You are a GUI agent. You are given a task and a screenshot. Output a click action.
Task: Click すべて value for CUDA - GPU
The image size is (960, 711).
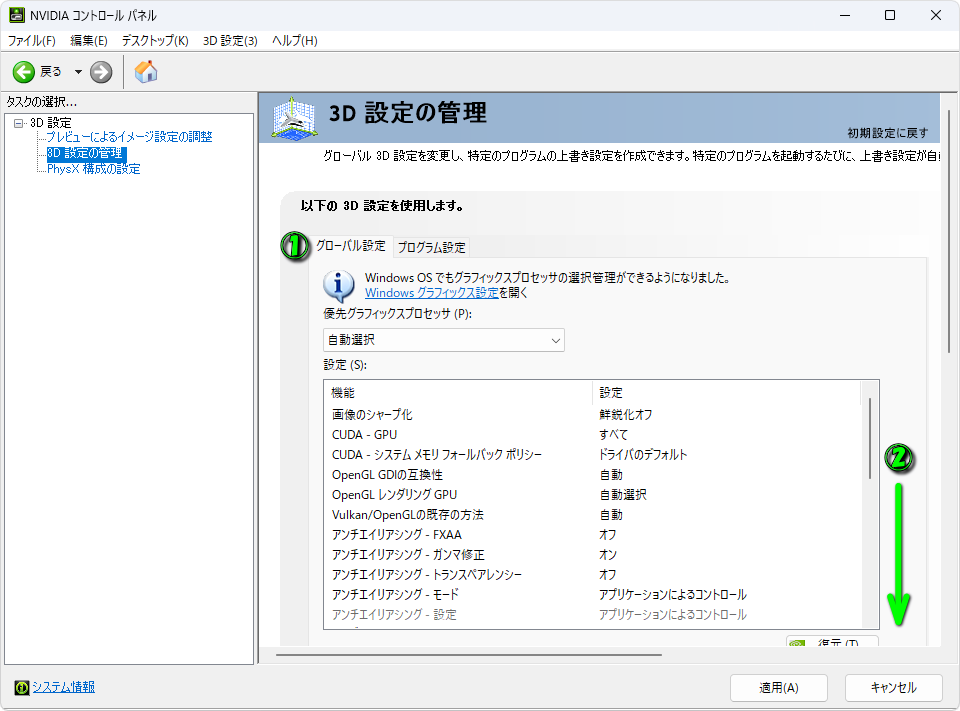[613, 435]
